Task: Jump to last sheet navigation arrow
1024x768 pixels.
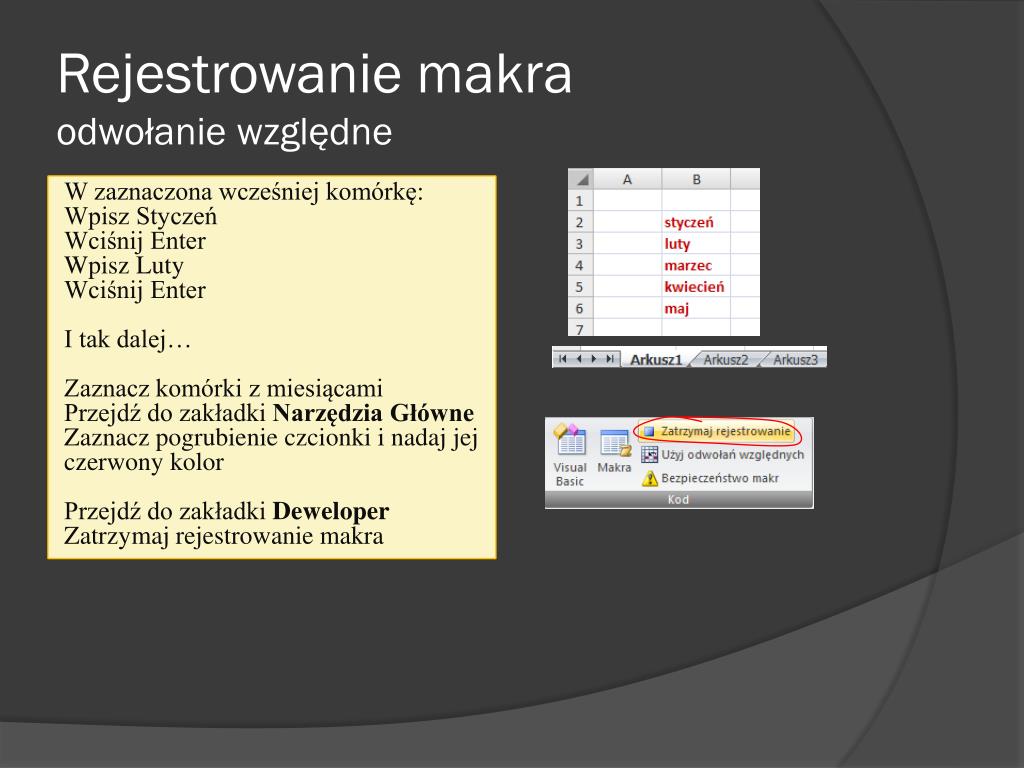Action: (x=609, y=359)
